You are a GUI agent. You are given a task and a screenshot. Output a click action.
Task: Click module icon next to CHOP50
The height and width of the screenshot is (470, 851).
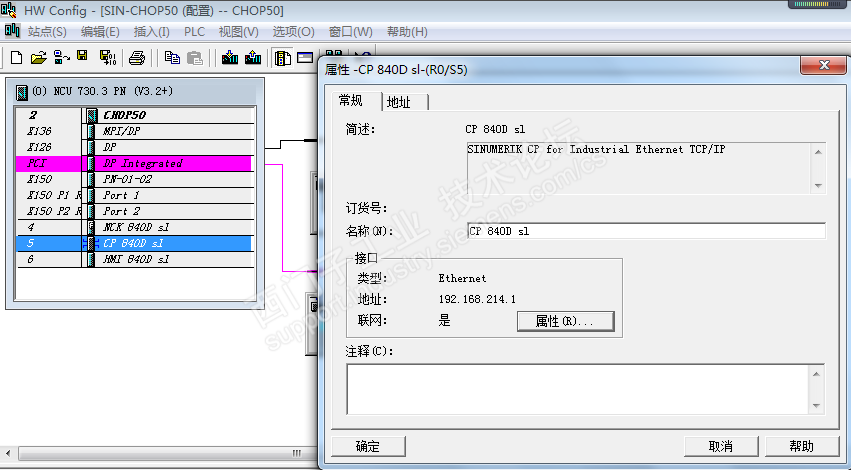92,115
